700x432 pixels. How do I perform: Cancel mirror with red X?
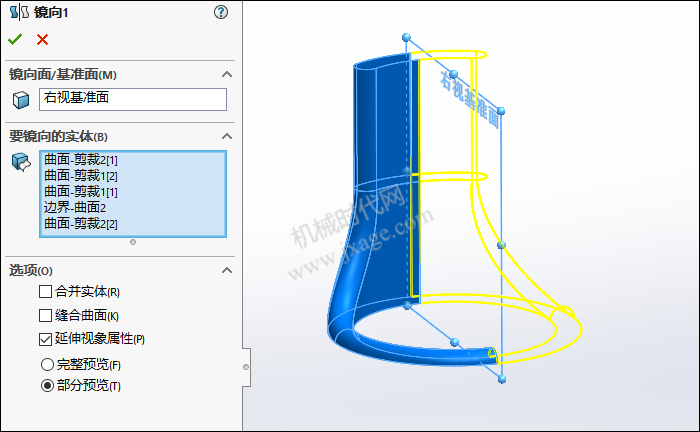(x=42, y=40)
